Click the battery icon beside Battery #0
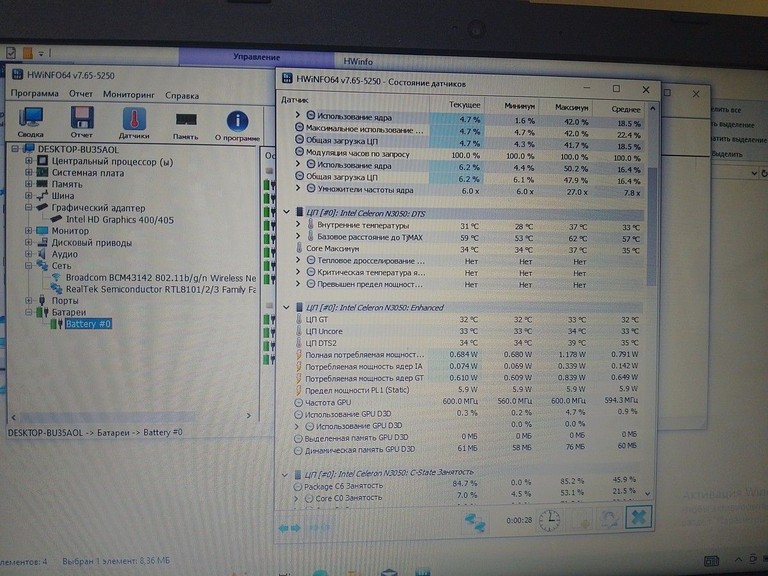This screenshot has width=768, height=576. point(56,324)
